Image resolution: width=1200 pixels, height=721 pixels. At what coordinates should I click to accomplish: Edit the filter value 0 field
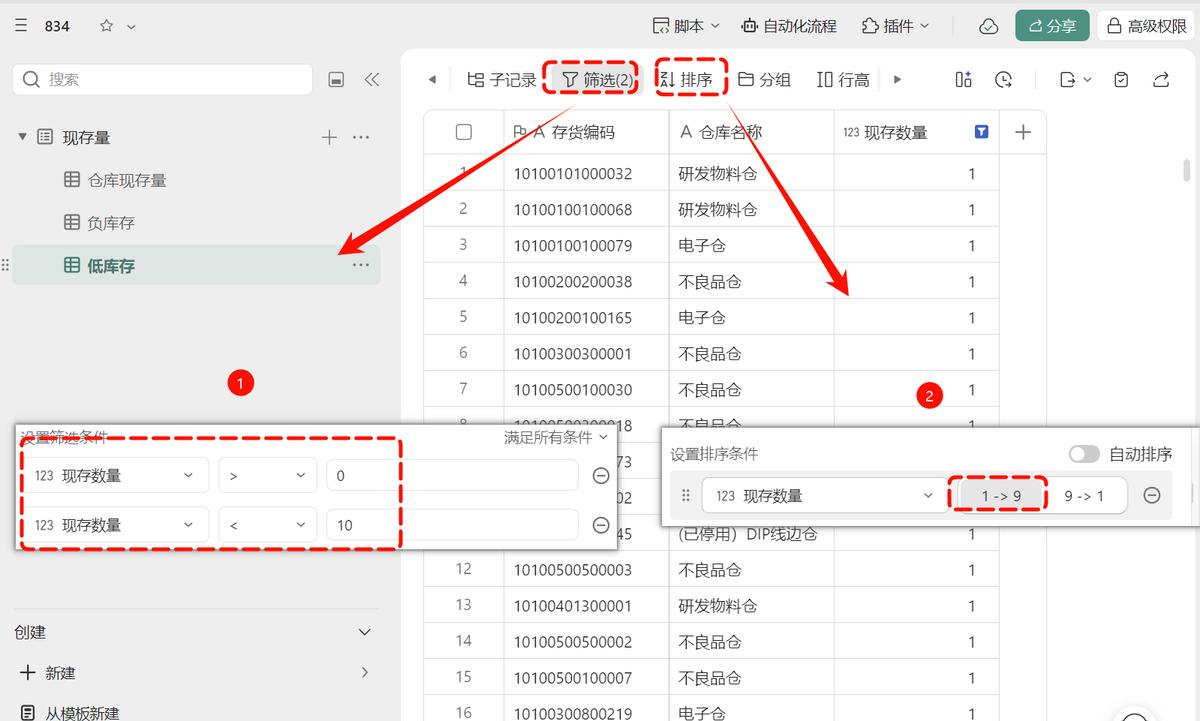click(x=452, y=476)
